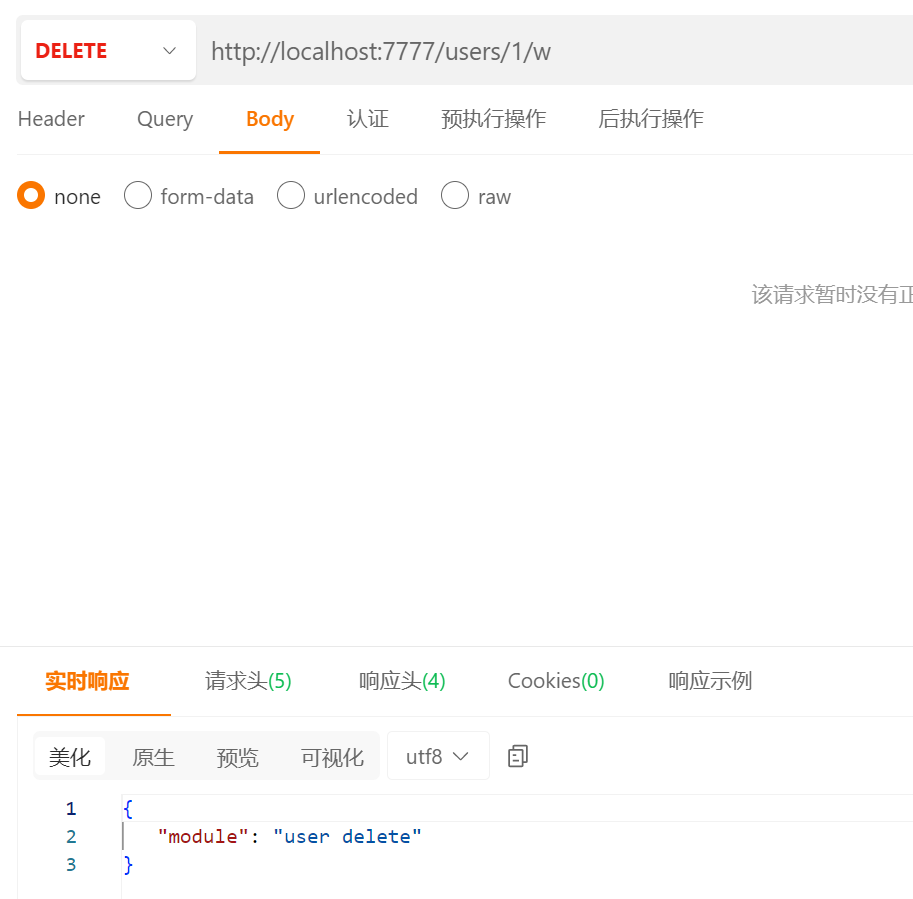This screenshot has height=899, width=913.
Task: Select the form-data body type
Action: (138, 196)
